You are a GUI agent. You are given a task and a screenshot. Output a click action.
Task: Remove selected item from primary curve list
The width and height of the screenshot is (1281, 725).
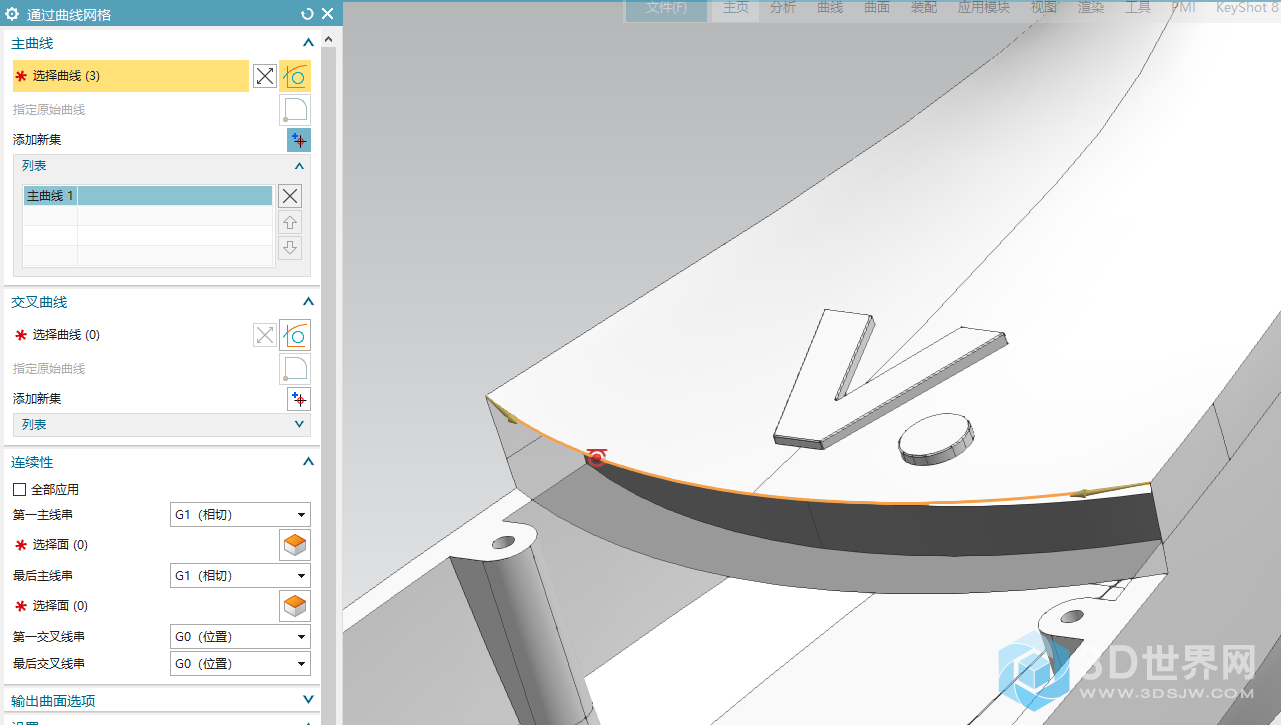(x=289, y=196)
